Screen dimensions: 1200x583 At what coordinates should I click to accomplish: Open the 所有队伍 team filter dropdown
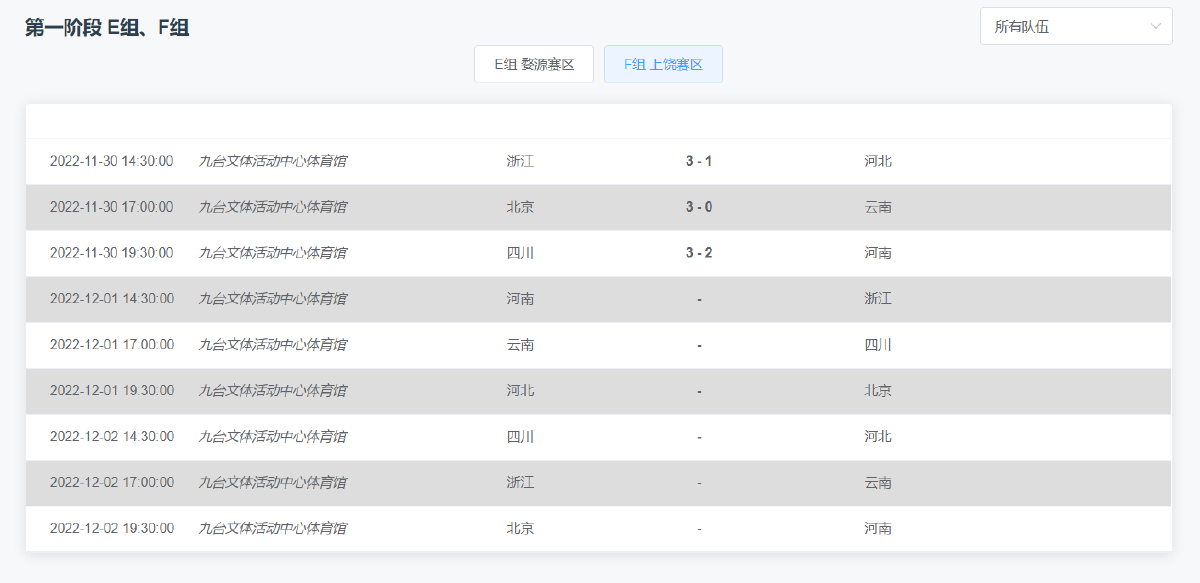point(1076,26)
